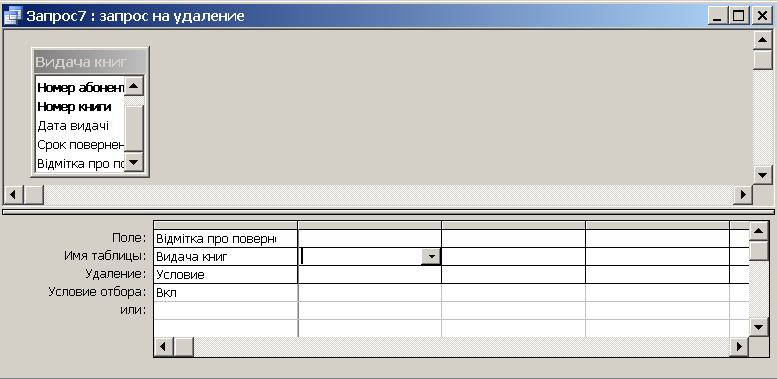This screenshot has width=777, height=379.
Task: Select the 'Дата видачі' field
Action: (x=80, y=125)
